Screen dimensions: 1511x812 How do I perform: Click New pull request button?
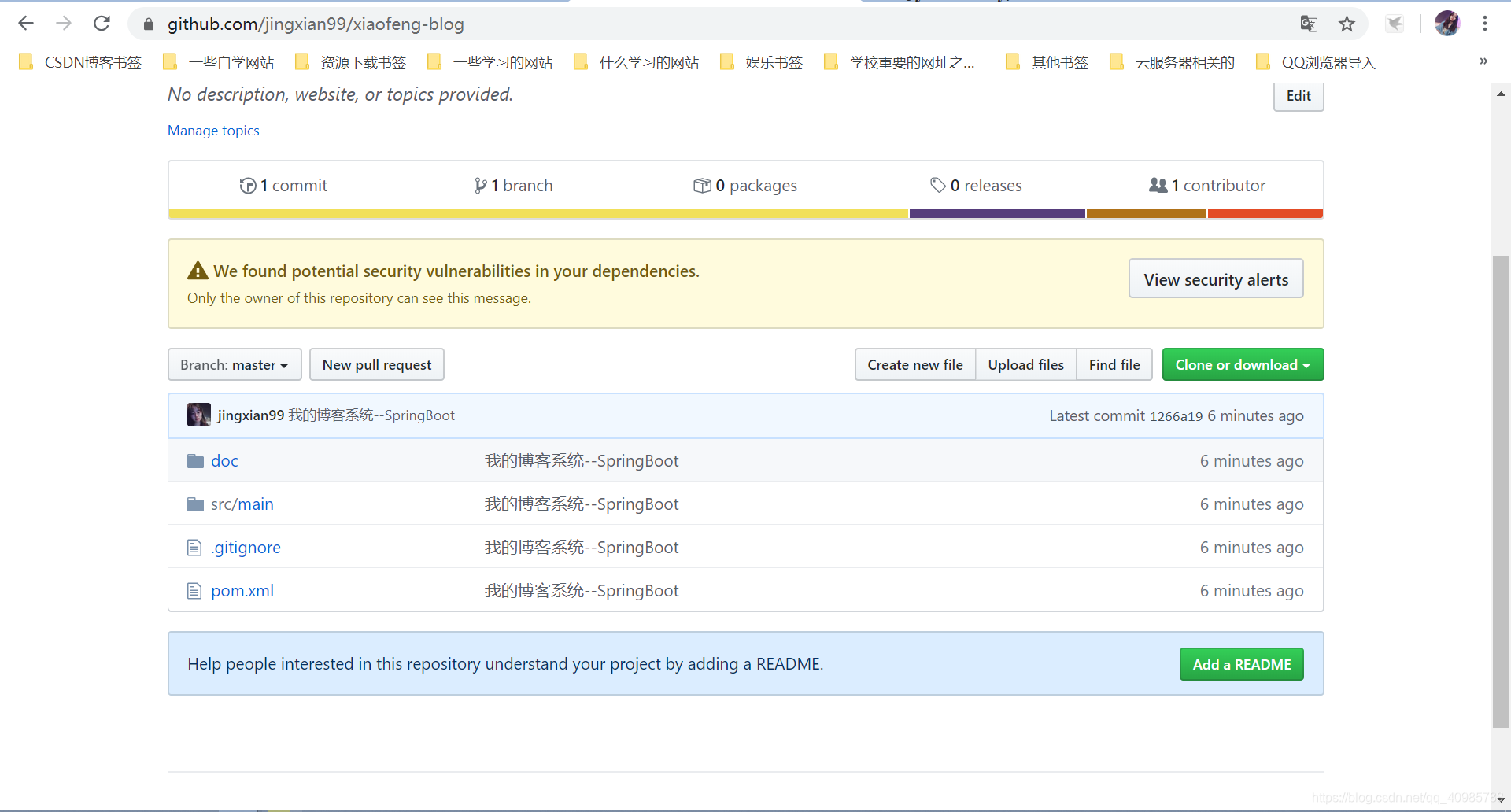[377, 364]
